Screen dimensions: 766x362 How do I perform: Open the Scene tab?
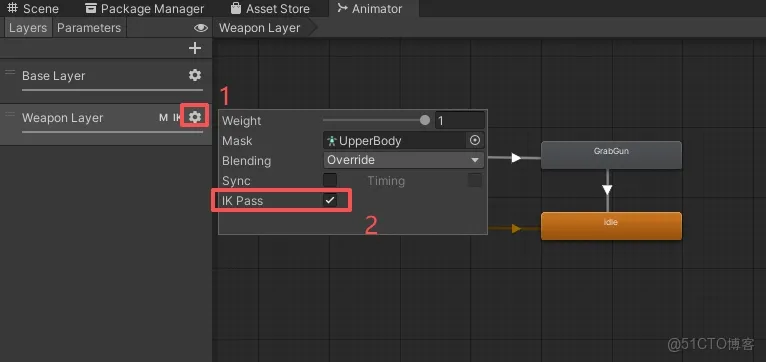tap(33, 9)
